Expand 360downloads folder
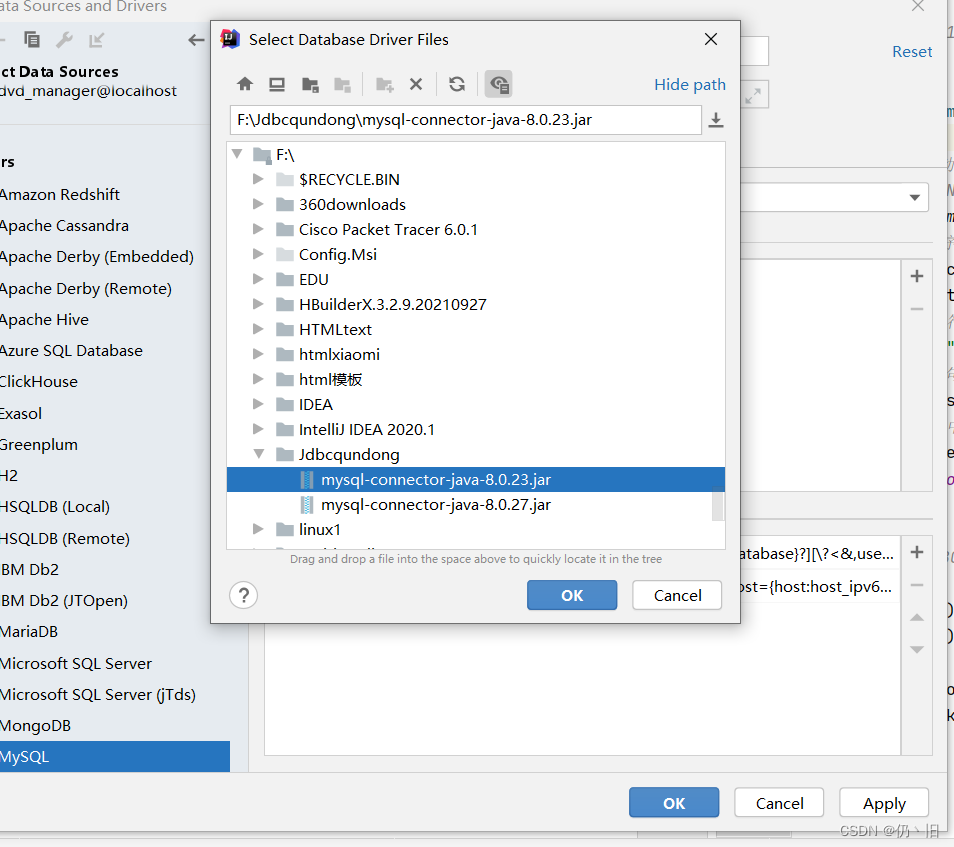 pos(258,204)
